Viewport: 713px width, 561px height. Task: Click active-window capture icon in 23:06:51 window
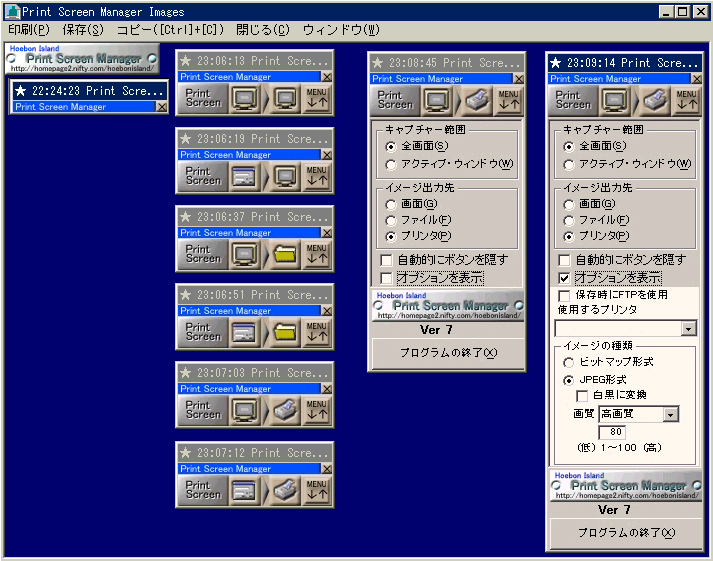point(245,333)
